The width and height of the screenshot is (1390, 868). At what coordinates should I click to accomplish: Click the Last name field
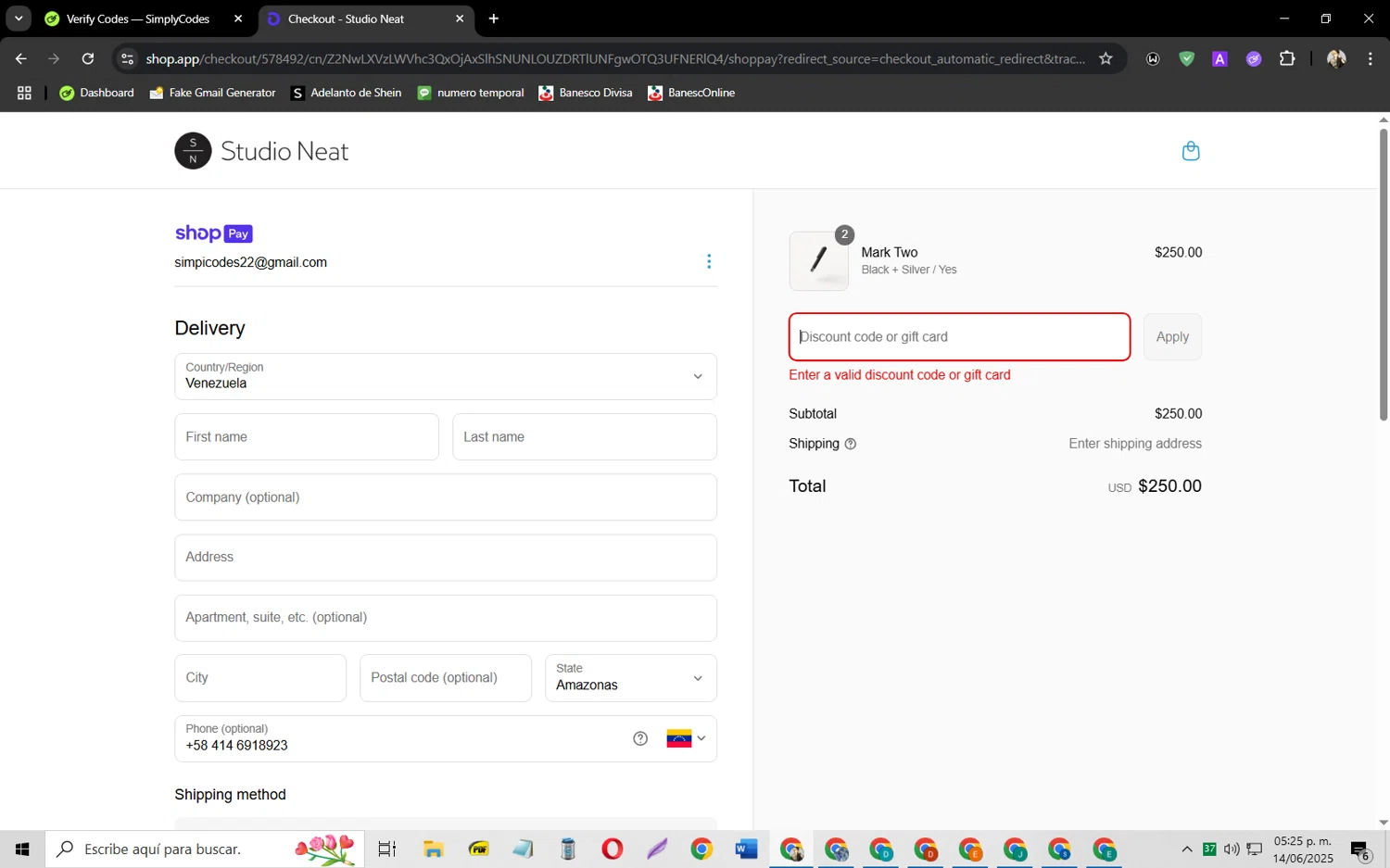(585, 437)
